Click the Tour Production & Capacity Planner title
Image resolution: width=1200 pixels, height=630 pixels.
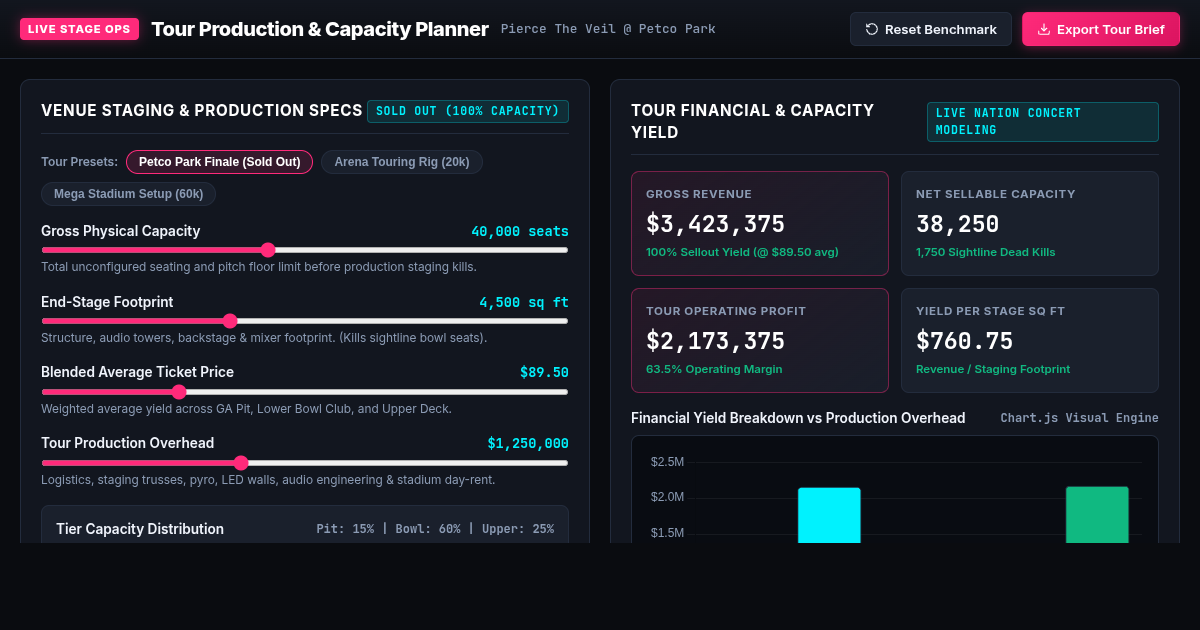tap(320, 29)
